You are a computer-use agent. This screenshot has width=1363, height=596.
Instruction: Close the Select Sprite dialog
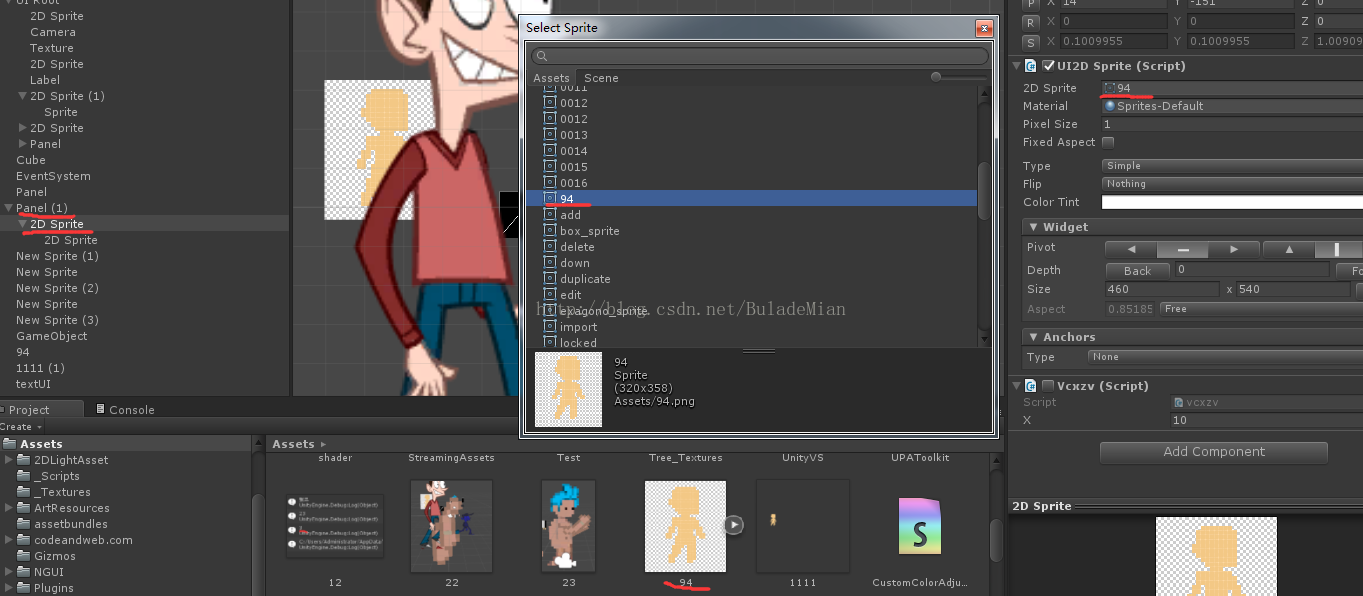click(x=985, y=28)
